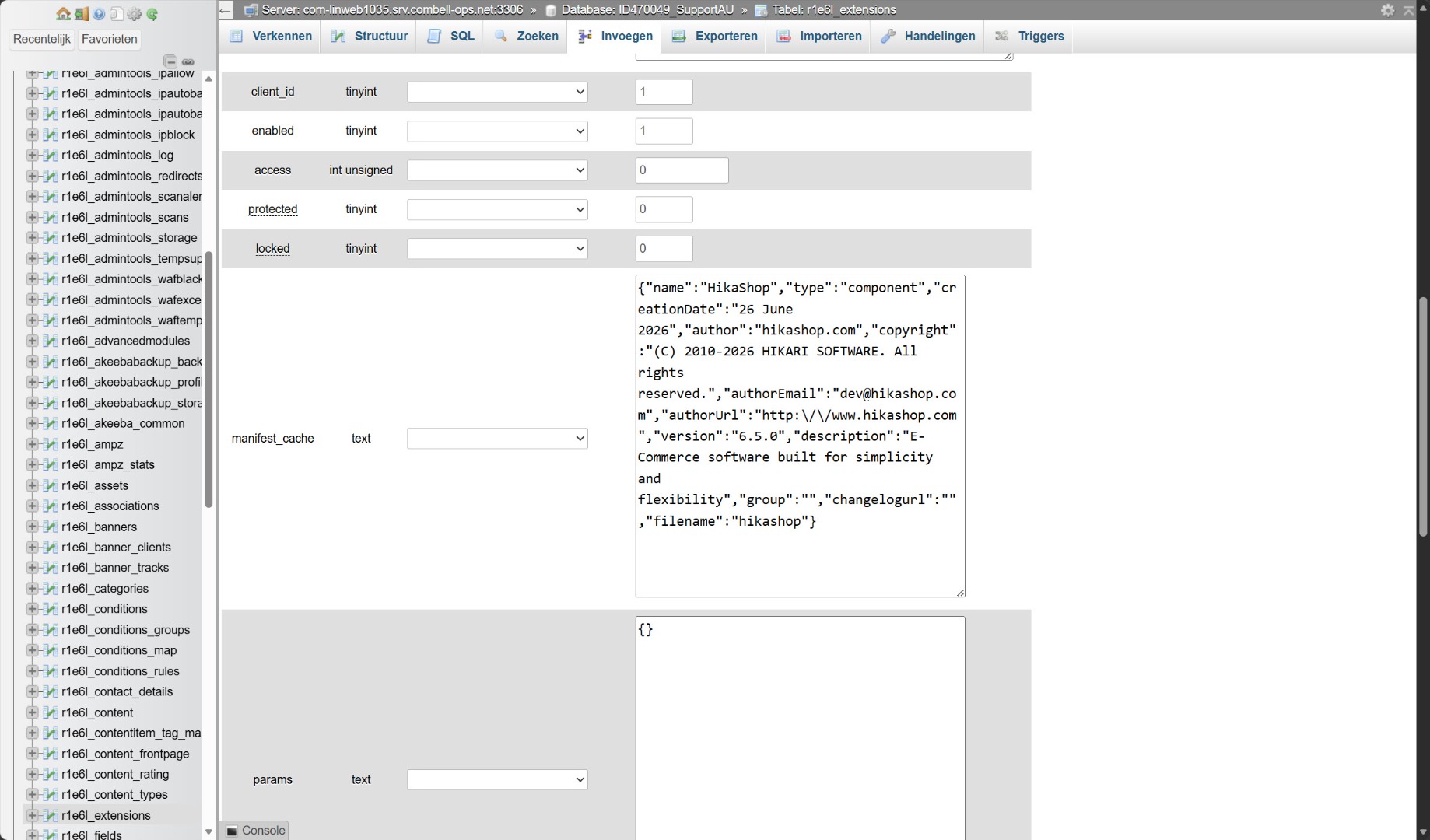Click inside the params text area
This screenshot has width=1430, height=840.
pos(800,728)
